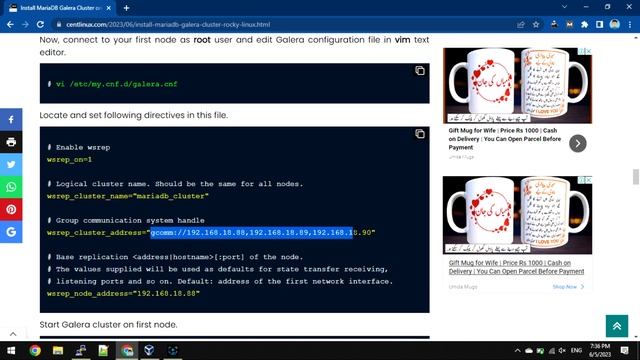Share the article on Pinterest
Screen dimensions: 640x360
point(11,209)
